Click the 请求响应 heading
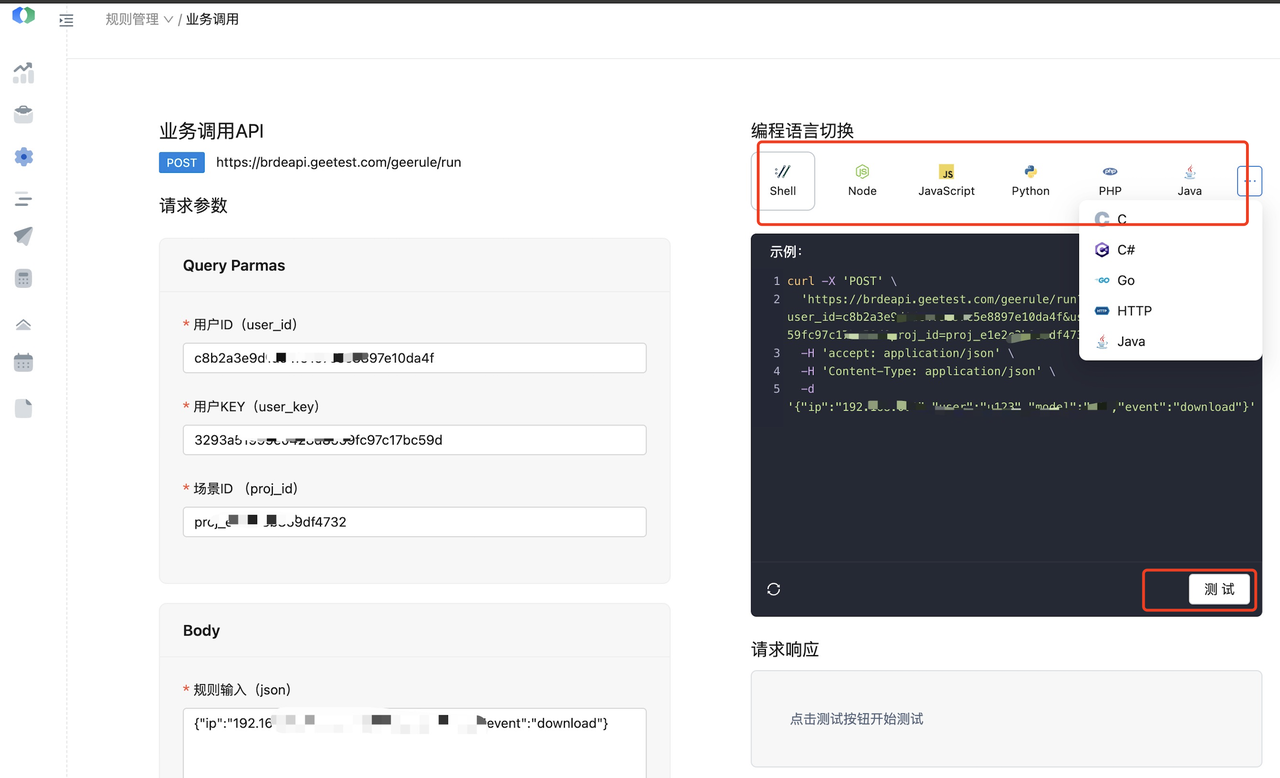The image size is (1280, 778). click(785, 649)
